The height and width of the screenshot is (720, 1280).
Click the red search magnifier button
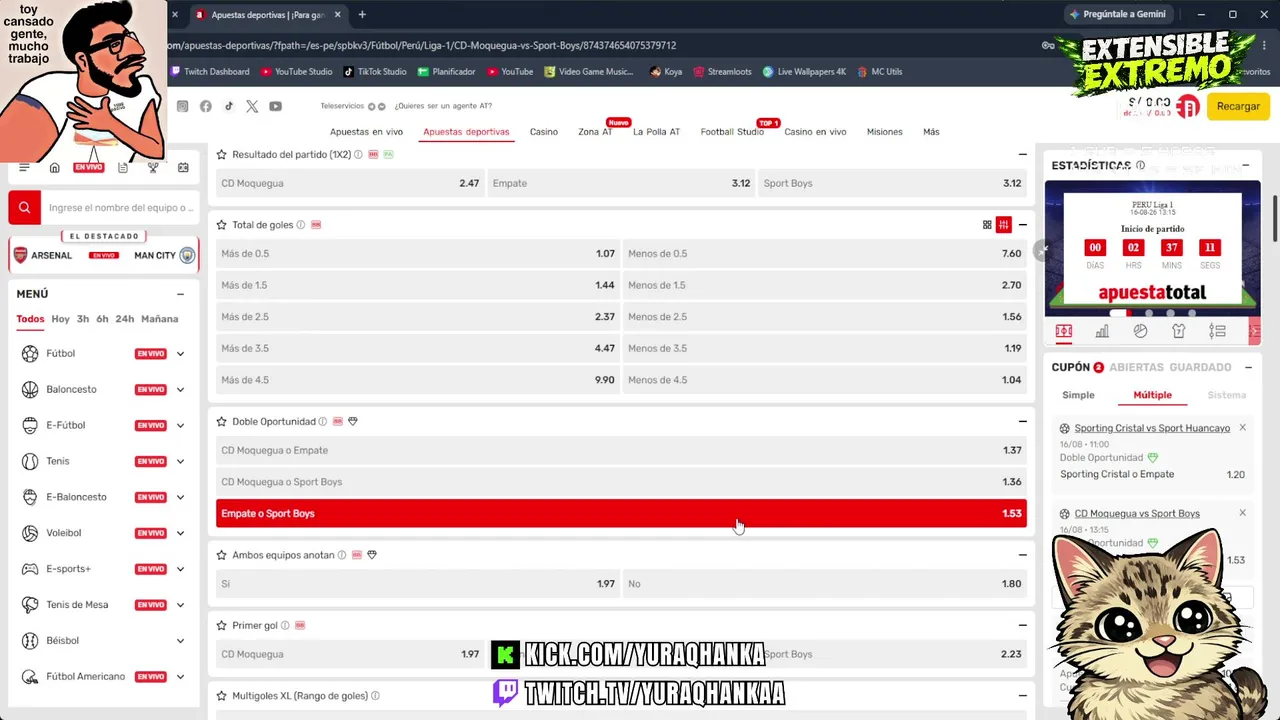coord(24,207)
